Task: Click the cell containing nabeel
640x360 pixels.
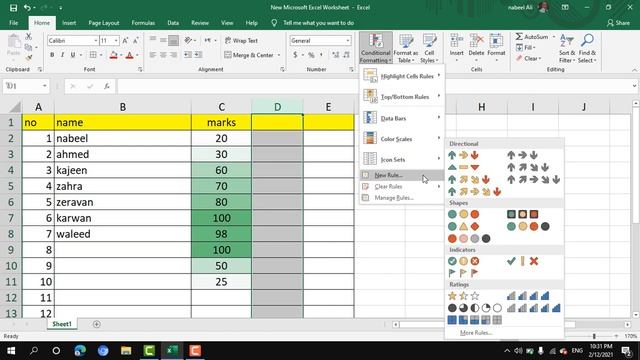Action: 122,138
